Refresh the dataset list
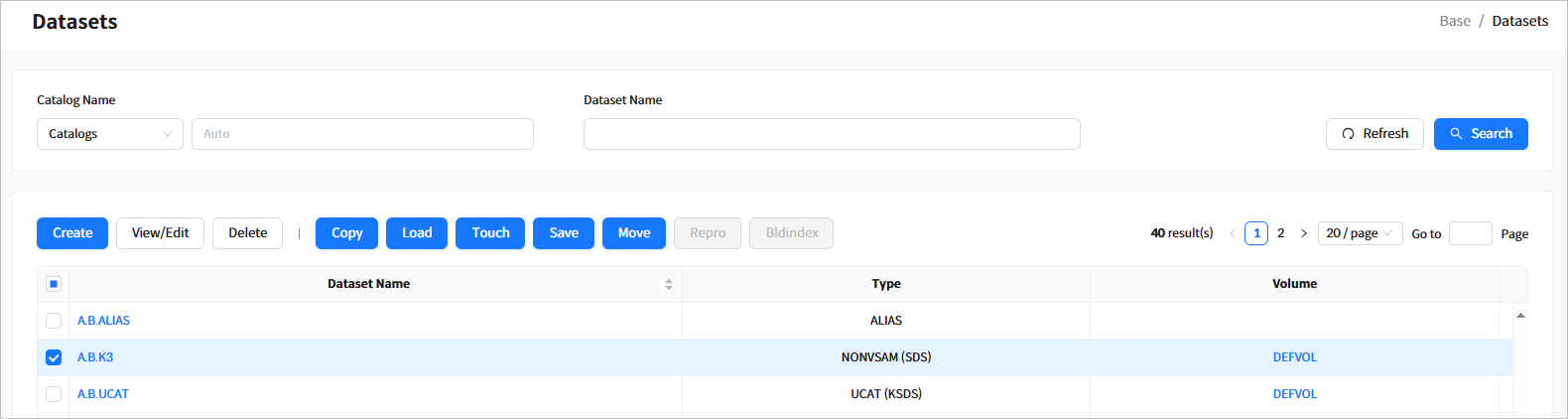This screenshot has width=1568, height=419. tap(1373, 134)
